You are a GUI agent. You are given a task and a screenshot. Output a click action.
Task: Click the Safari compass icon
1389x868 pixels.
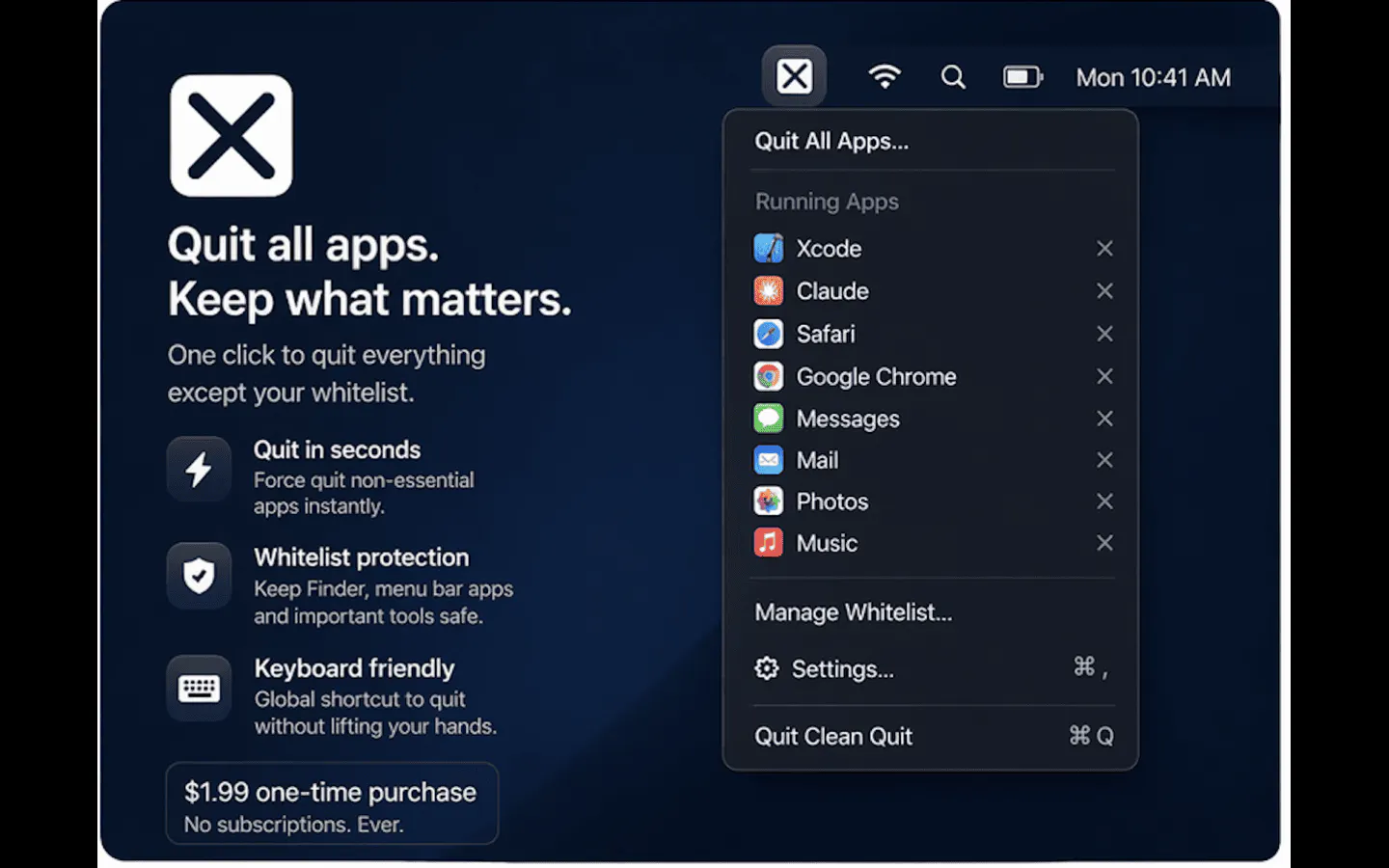769,334
